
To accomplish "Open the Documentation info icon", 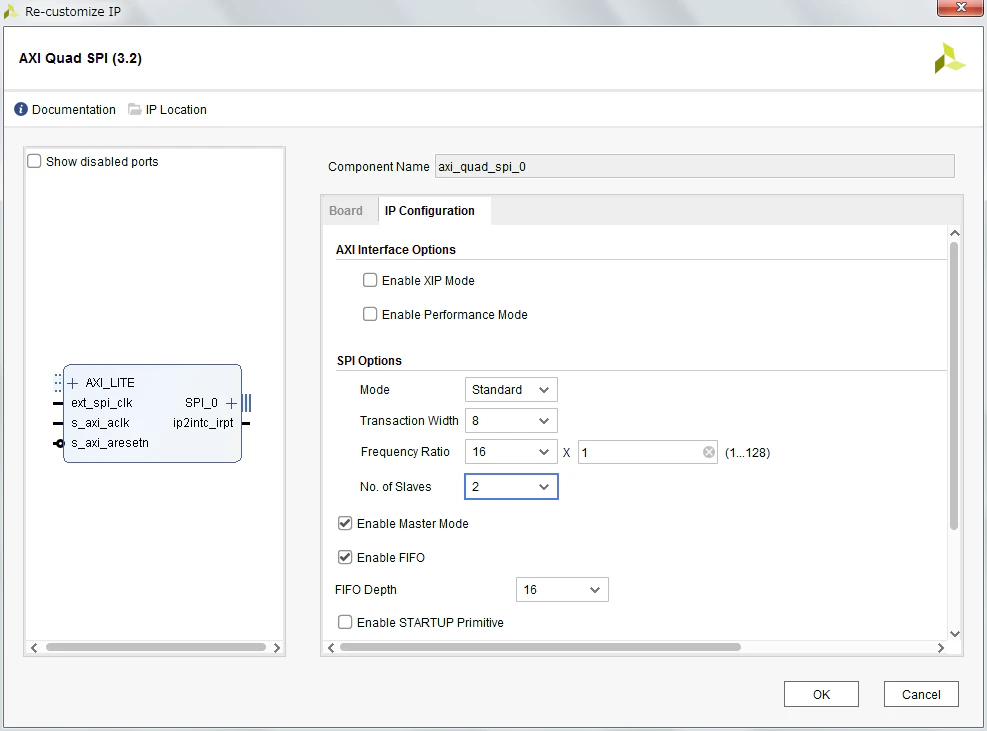I will pyautogui.click(x=21, y=110).
